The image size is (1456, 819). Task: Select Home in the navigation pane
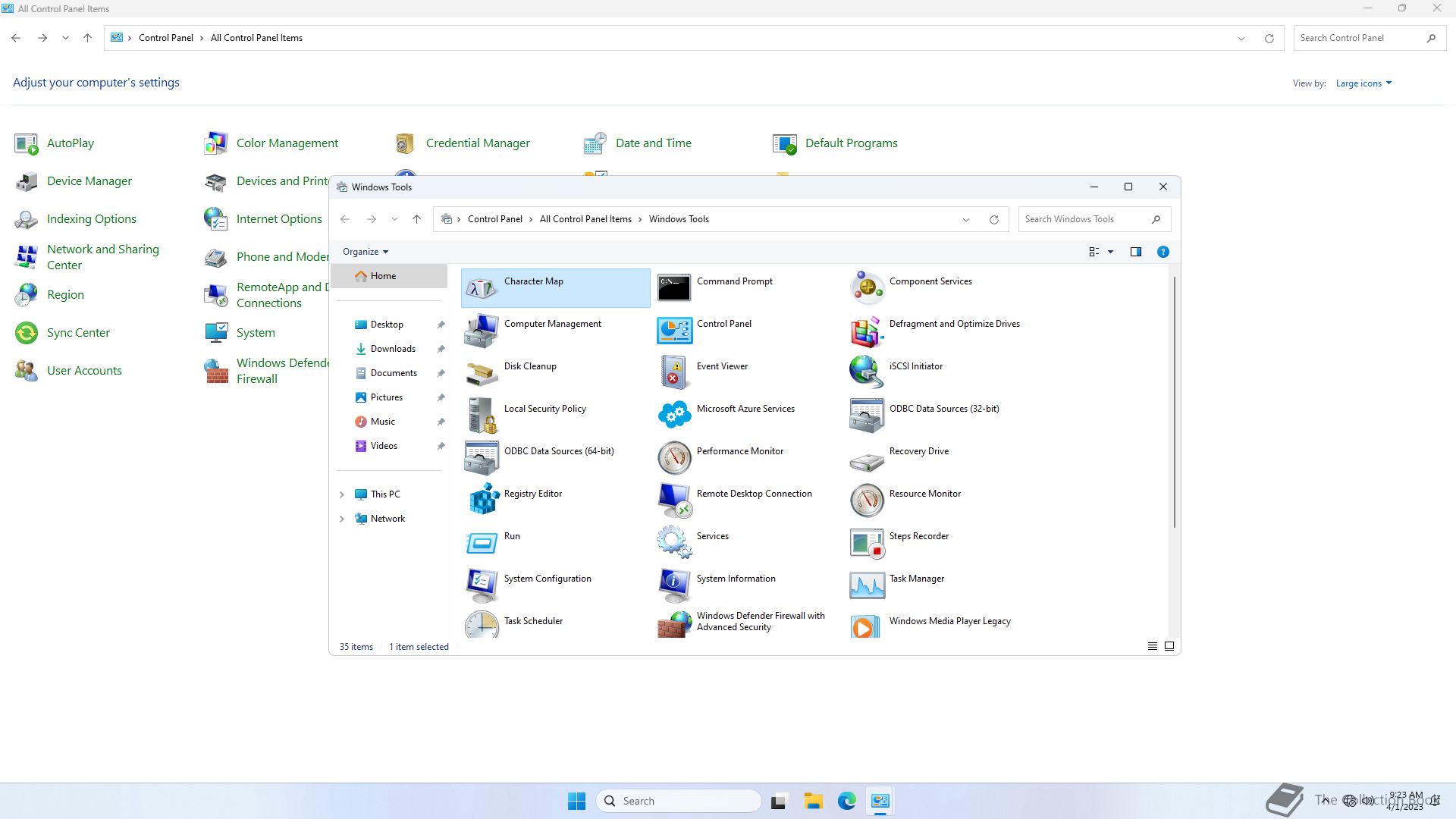pyautogui.click(x=389, y=276)
